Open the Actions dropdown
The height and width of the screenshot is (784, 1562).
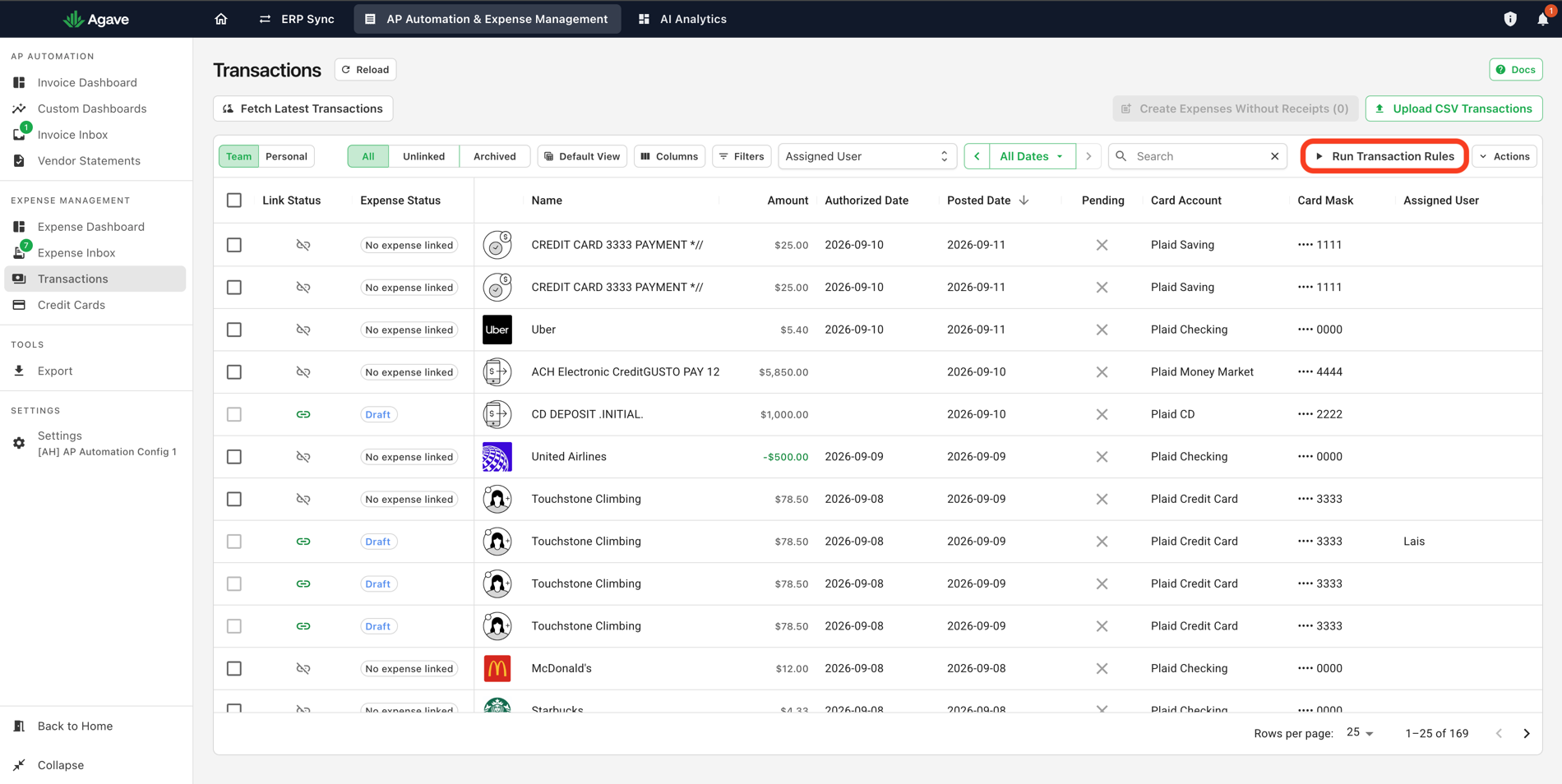click(x=1504, y=156)
